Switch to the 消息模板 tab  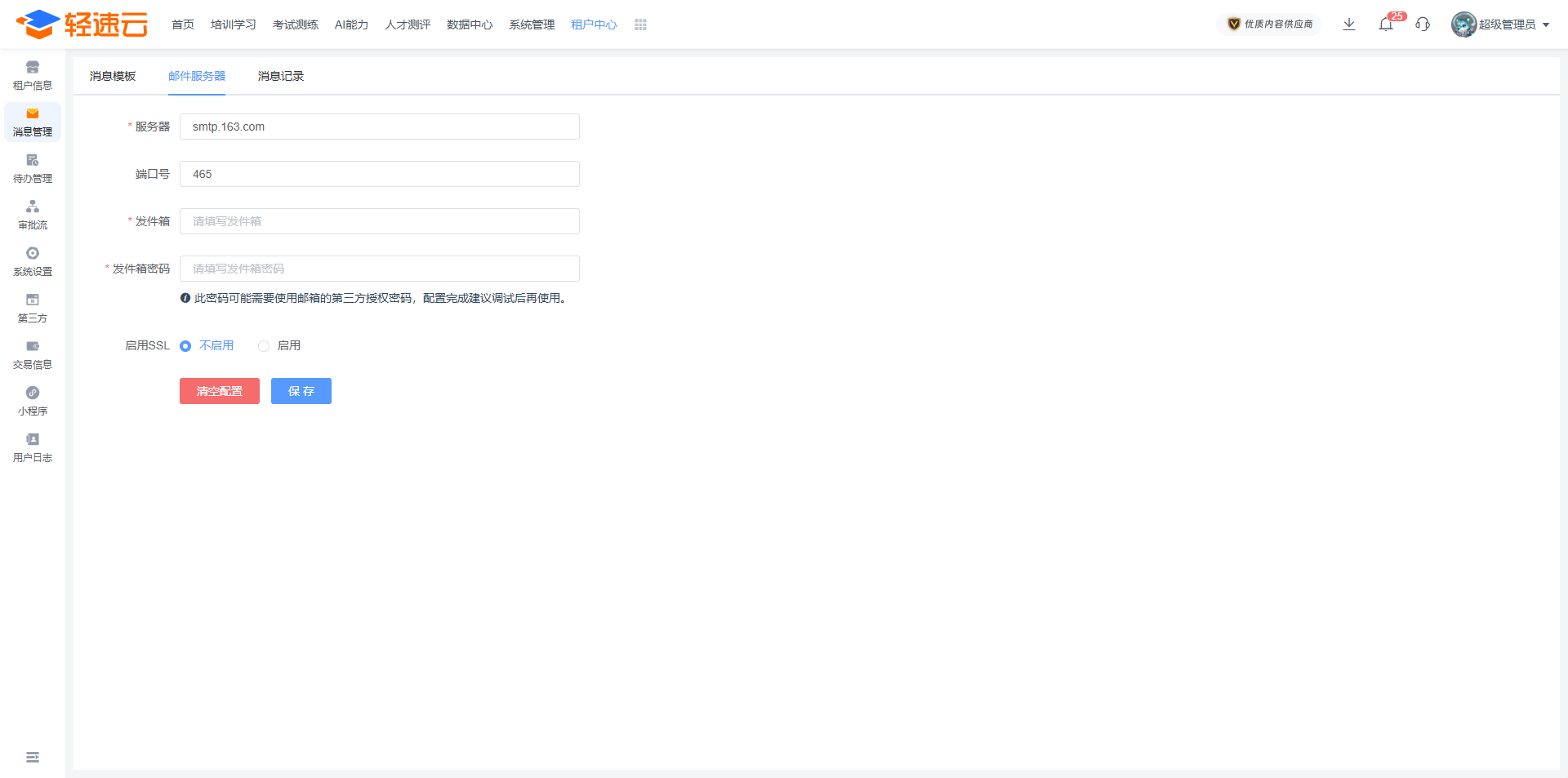[x=113, y=76]
